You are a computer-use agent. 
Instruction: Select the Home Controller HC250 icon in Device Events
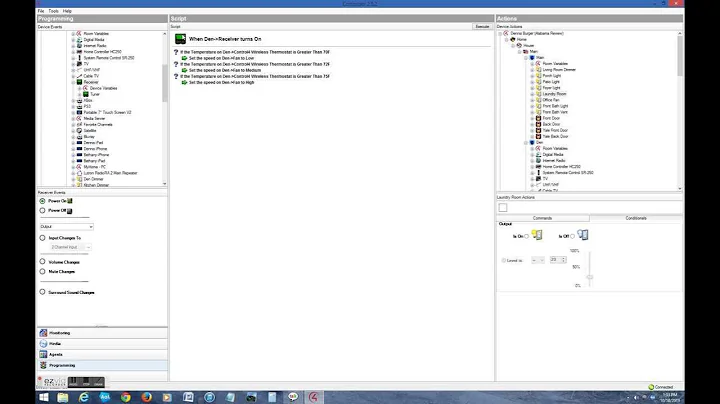pyautogui.click(x=79, y=51)
